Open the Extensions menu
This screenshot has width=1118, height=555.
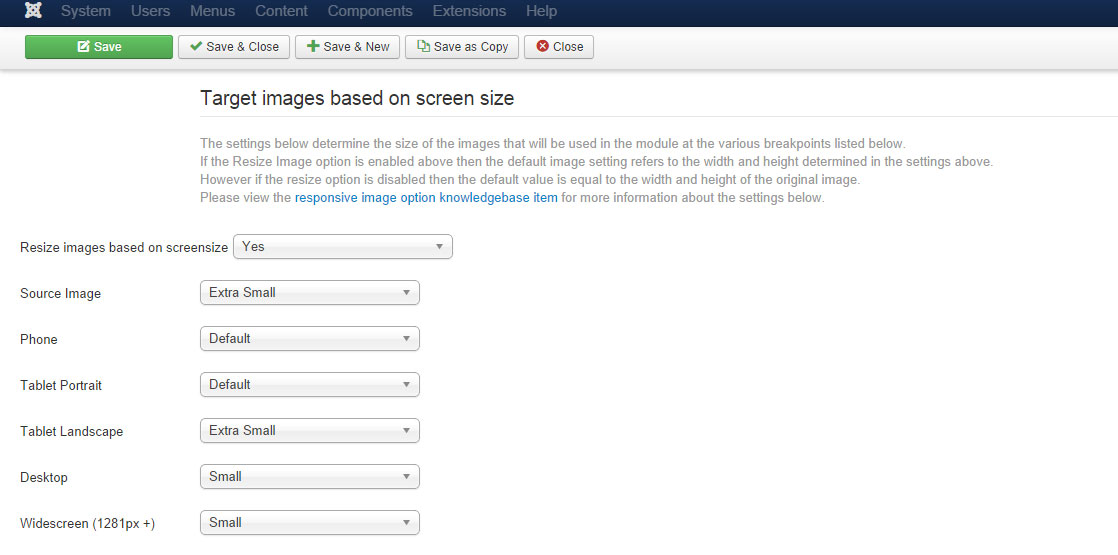[x=469, y=11]
